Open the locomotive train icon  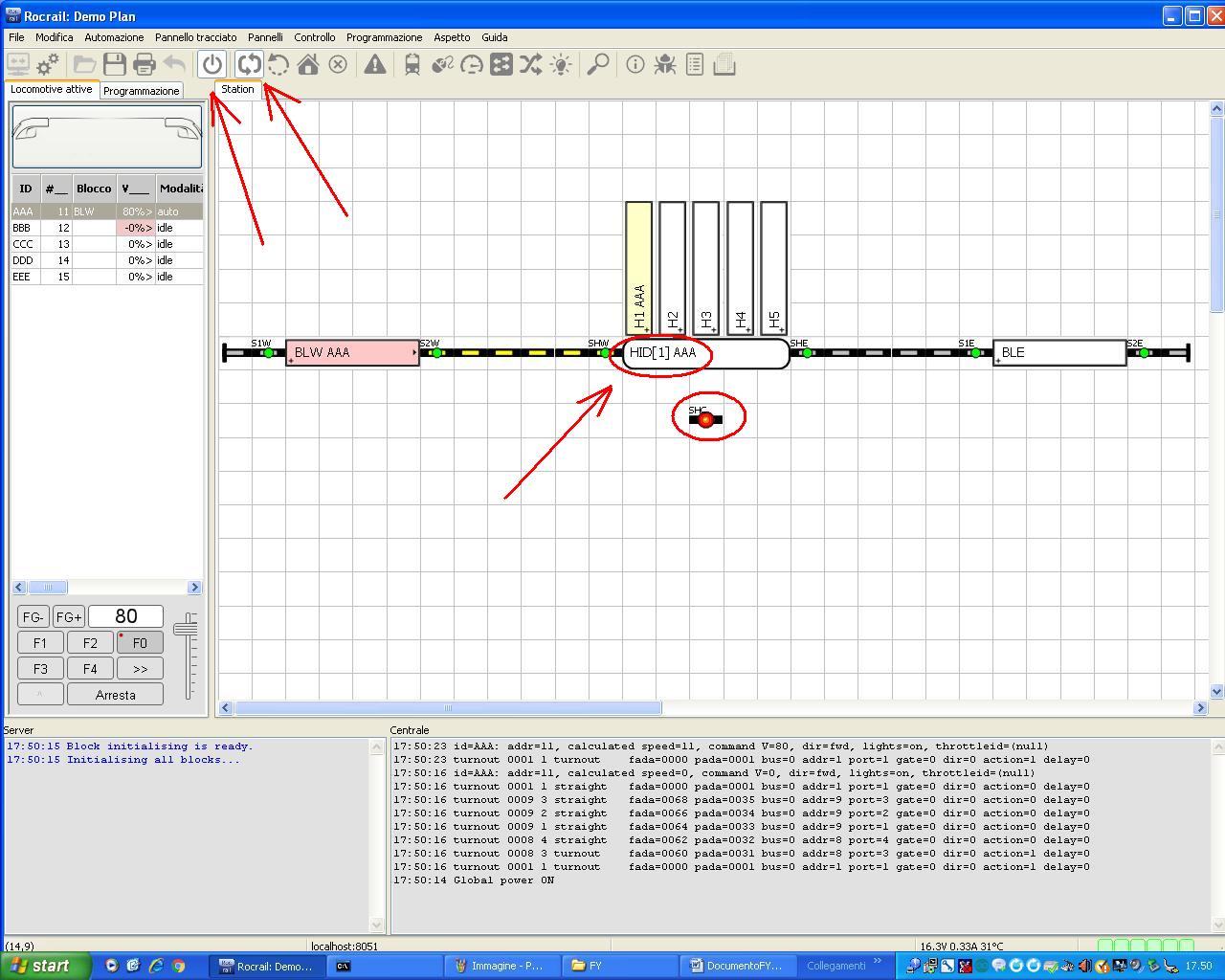pyautogui.click(x=412, y=65)
